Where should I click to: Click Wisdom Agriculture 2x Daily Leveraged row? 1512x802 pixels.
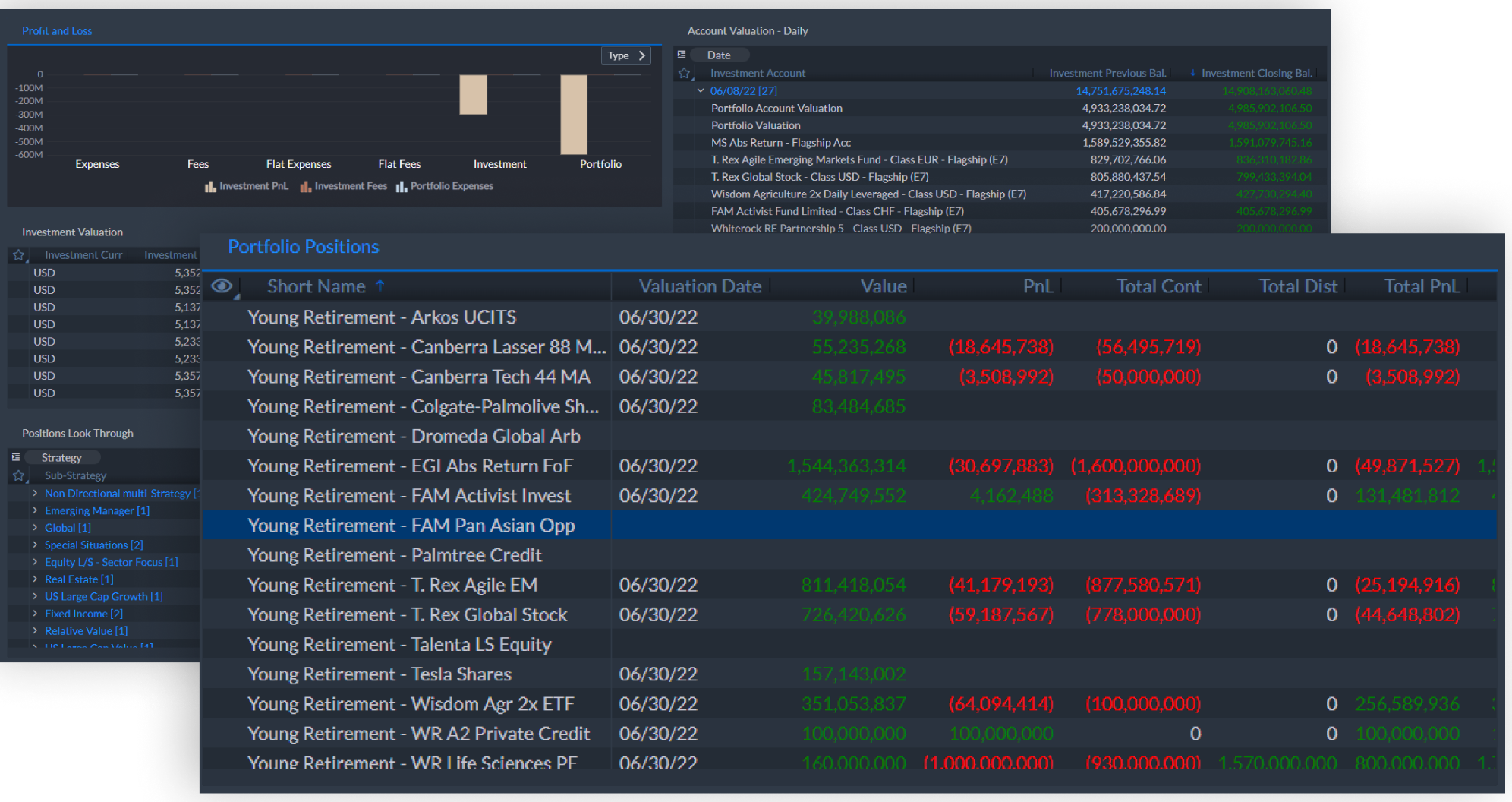coord(1000,194)
